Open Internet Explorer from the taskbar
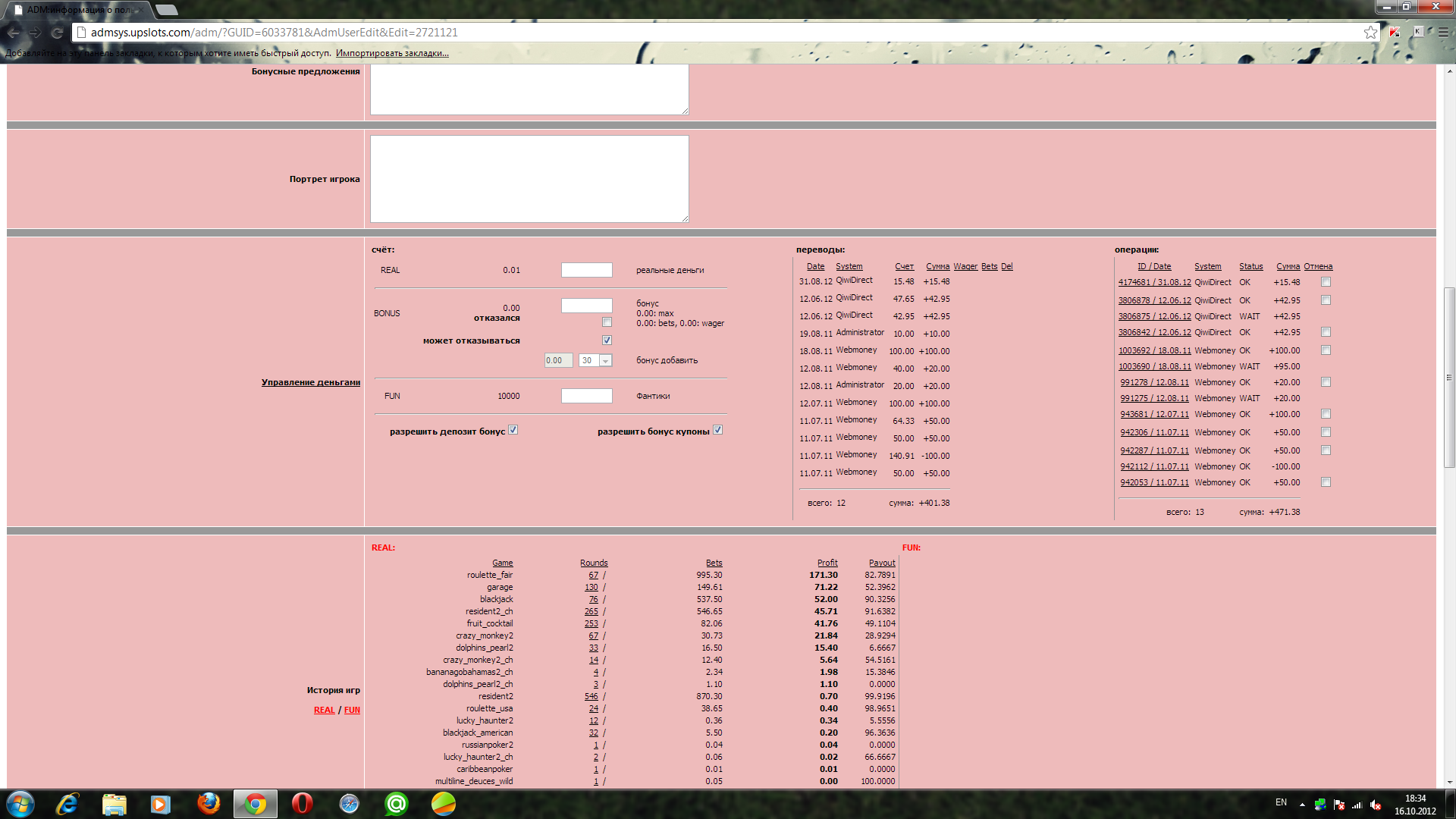 click(67, 803)
